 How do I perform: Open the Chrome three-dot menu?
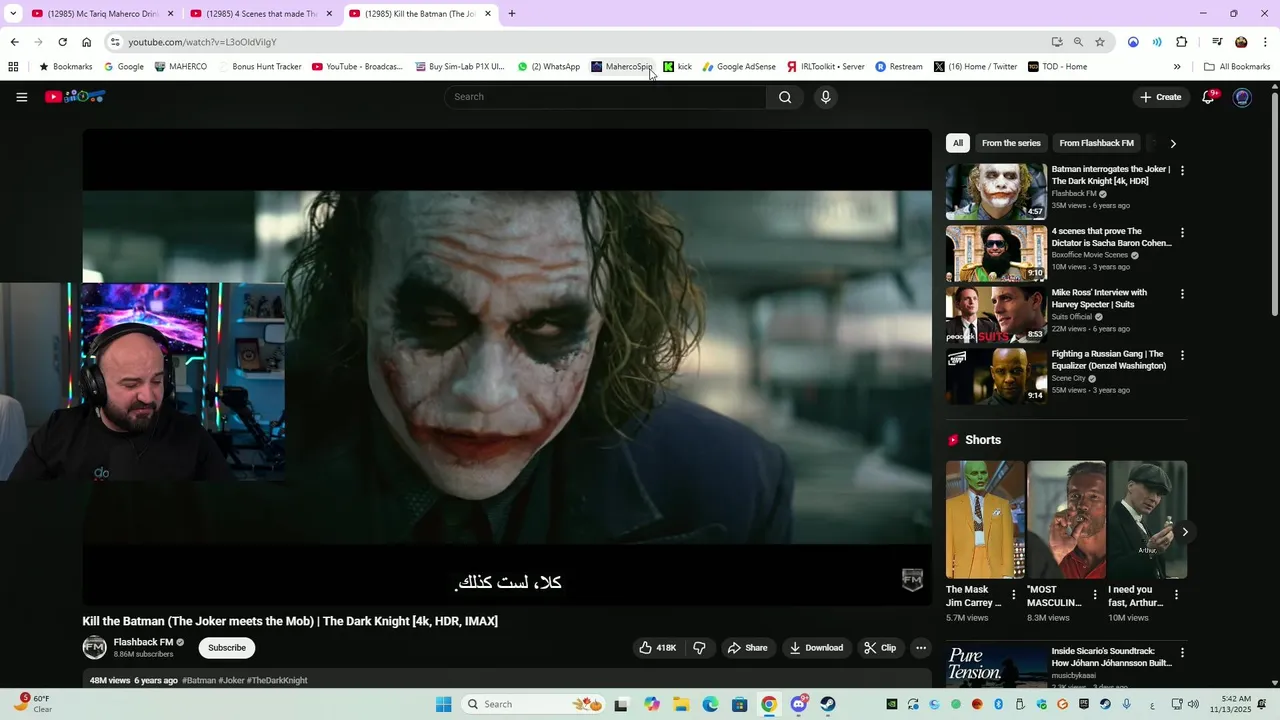[x=1266, y=42]
